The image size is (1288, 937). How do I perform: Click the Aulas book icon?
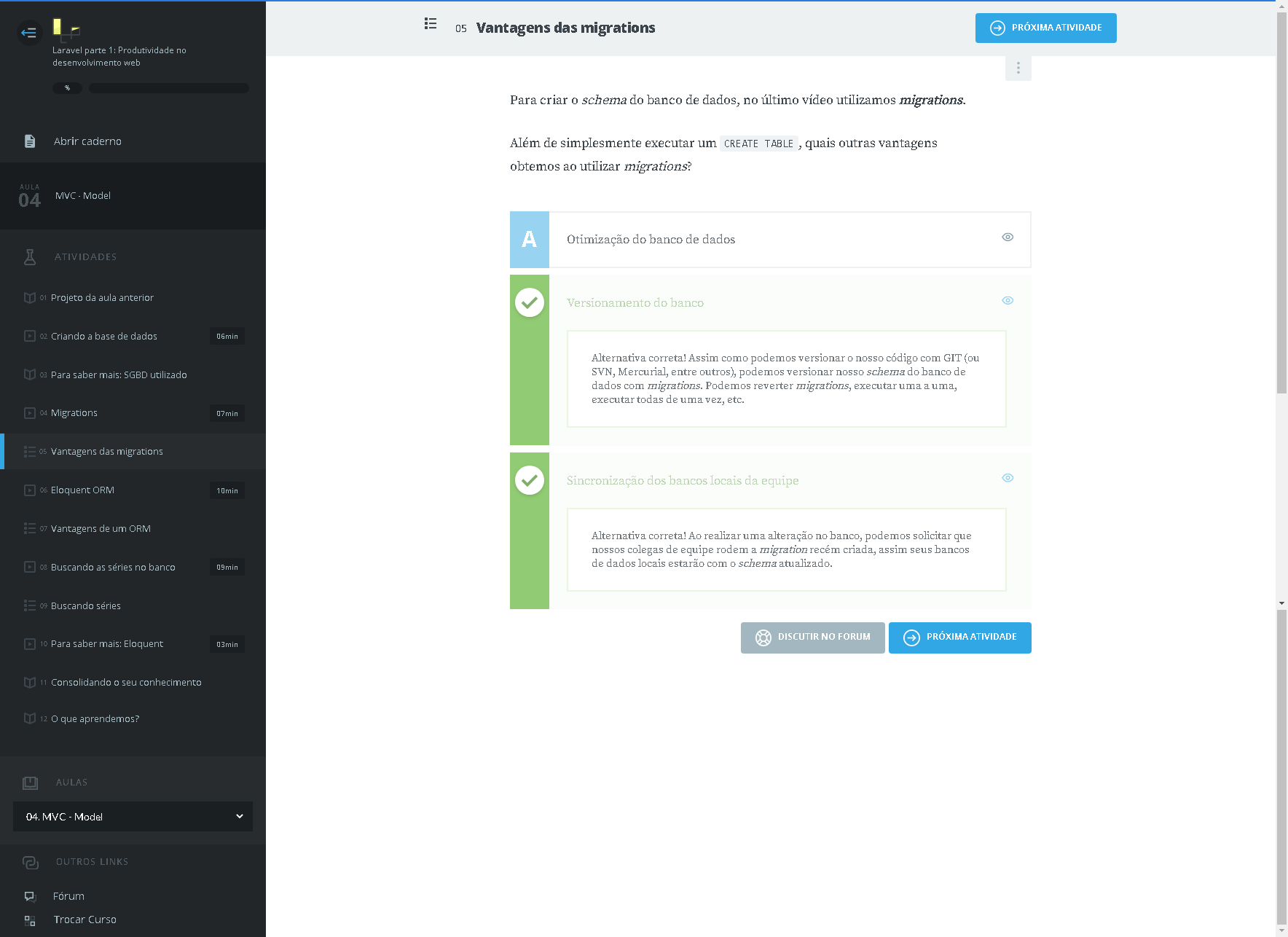pyautogui.click(x=30, y=783)
